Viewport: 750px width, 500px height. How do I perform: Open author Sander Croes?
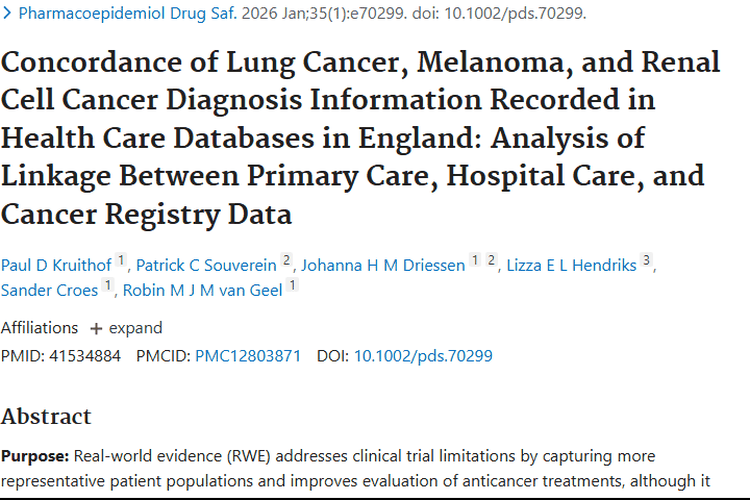click(x=49, y=290)
